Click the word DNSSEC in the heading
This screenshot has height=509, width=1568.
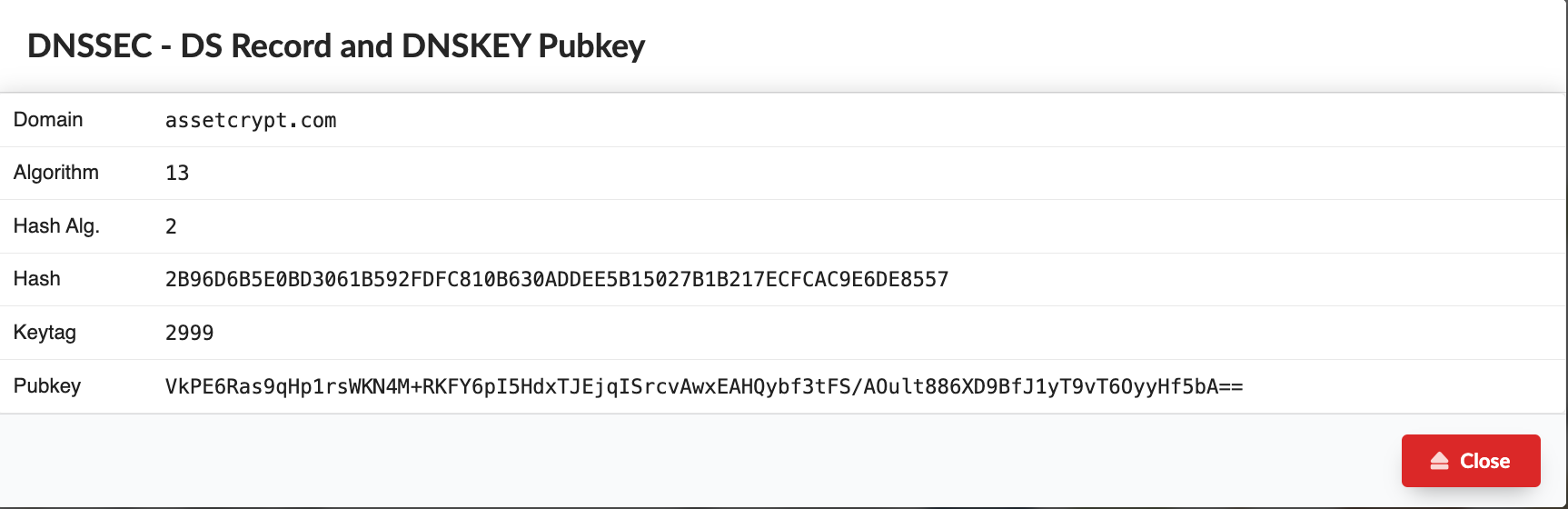coord(90,45)
